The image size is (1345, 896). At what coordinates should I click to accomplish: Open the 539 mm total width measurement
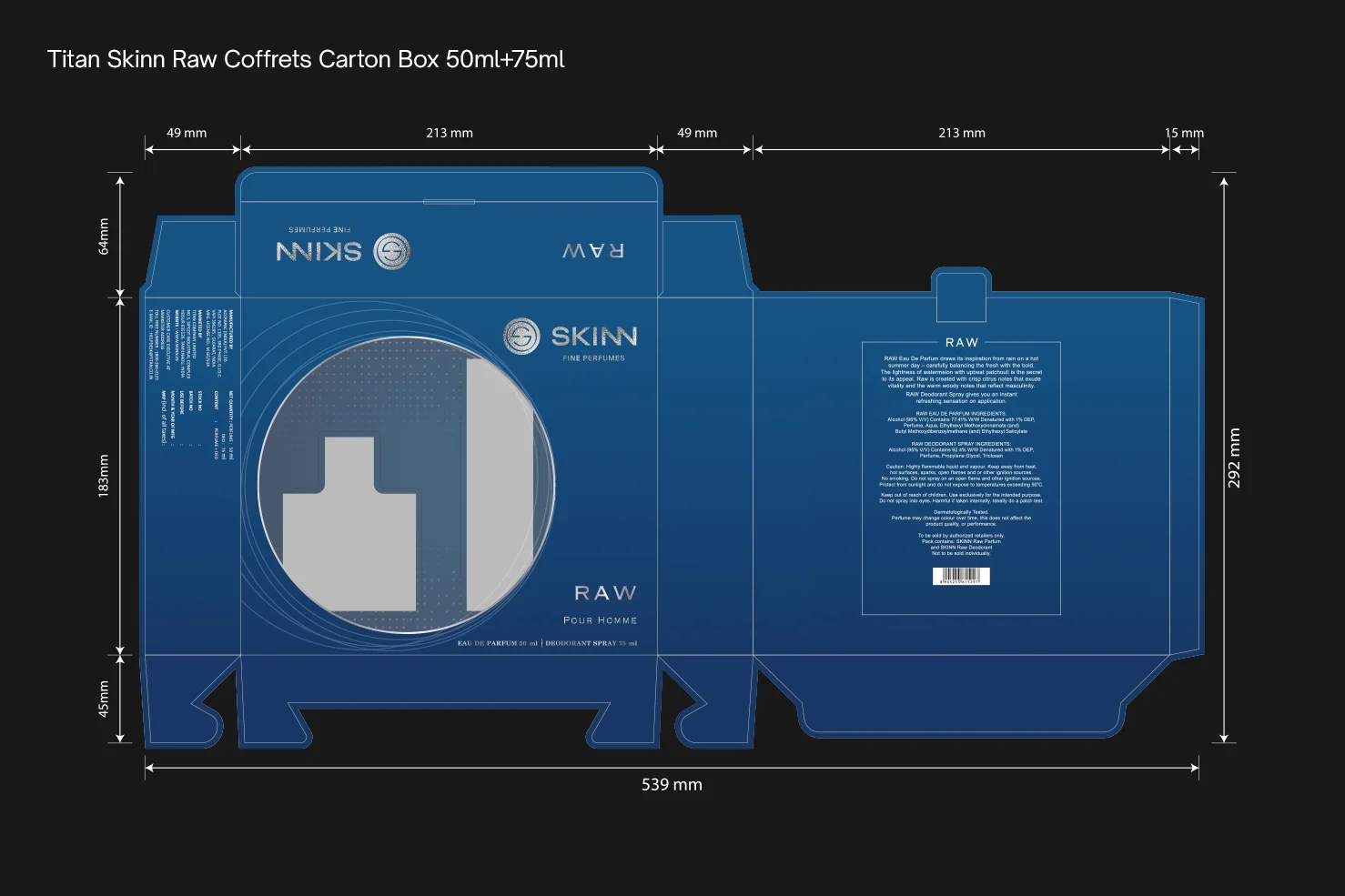point(672,784)
